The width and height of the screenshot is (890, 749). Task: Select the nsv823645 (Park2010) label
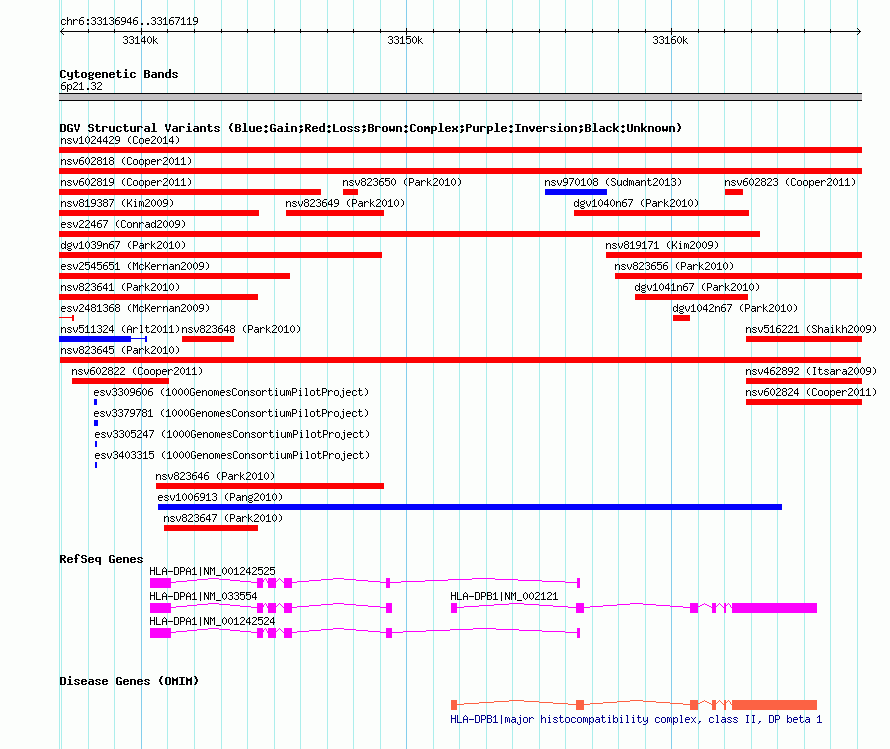tap(120, 350)
